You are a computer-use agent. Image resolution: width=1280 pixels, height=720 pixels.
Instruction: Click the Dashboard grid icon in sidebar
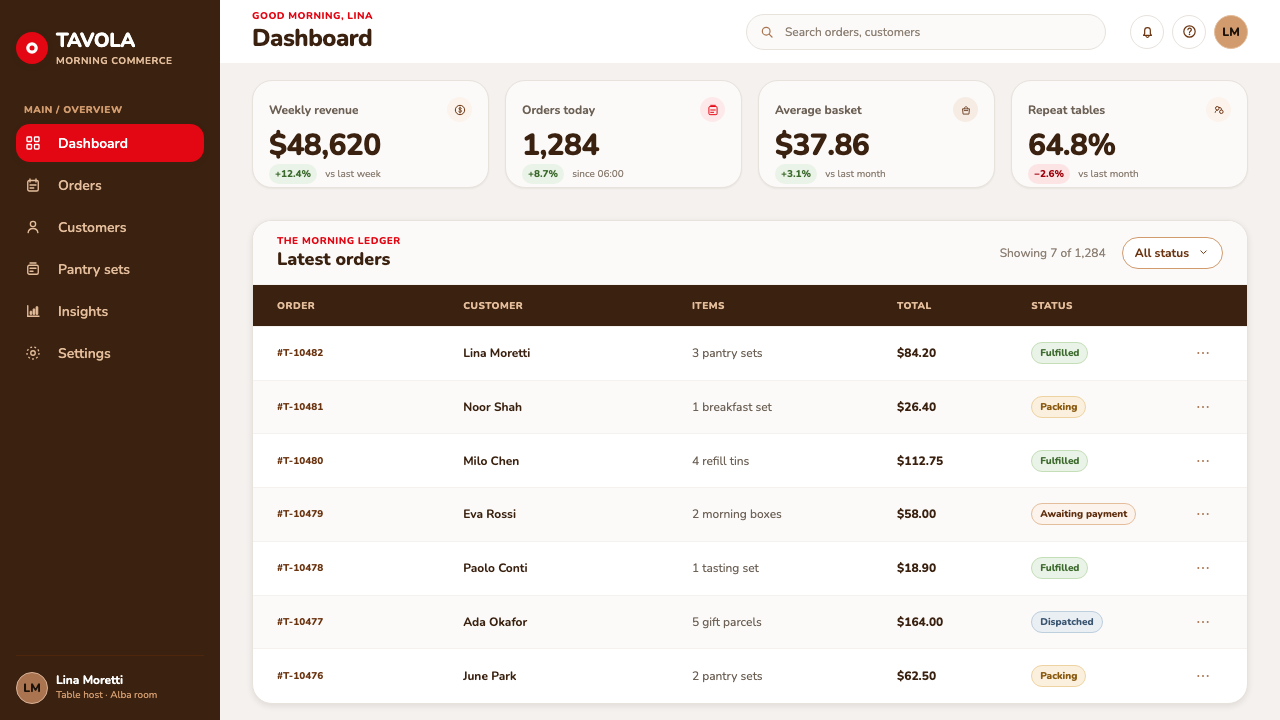[33, 143]
